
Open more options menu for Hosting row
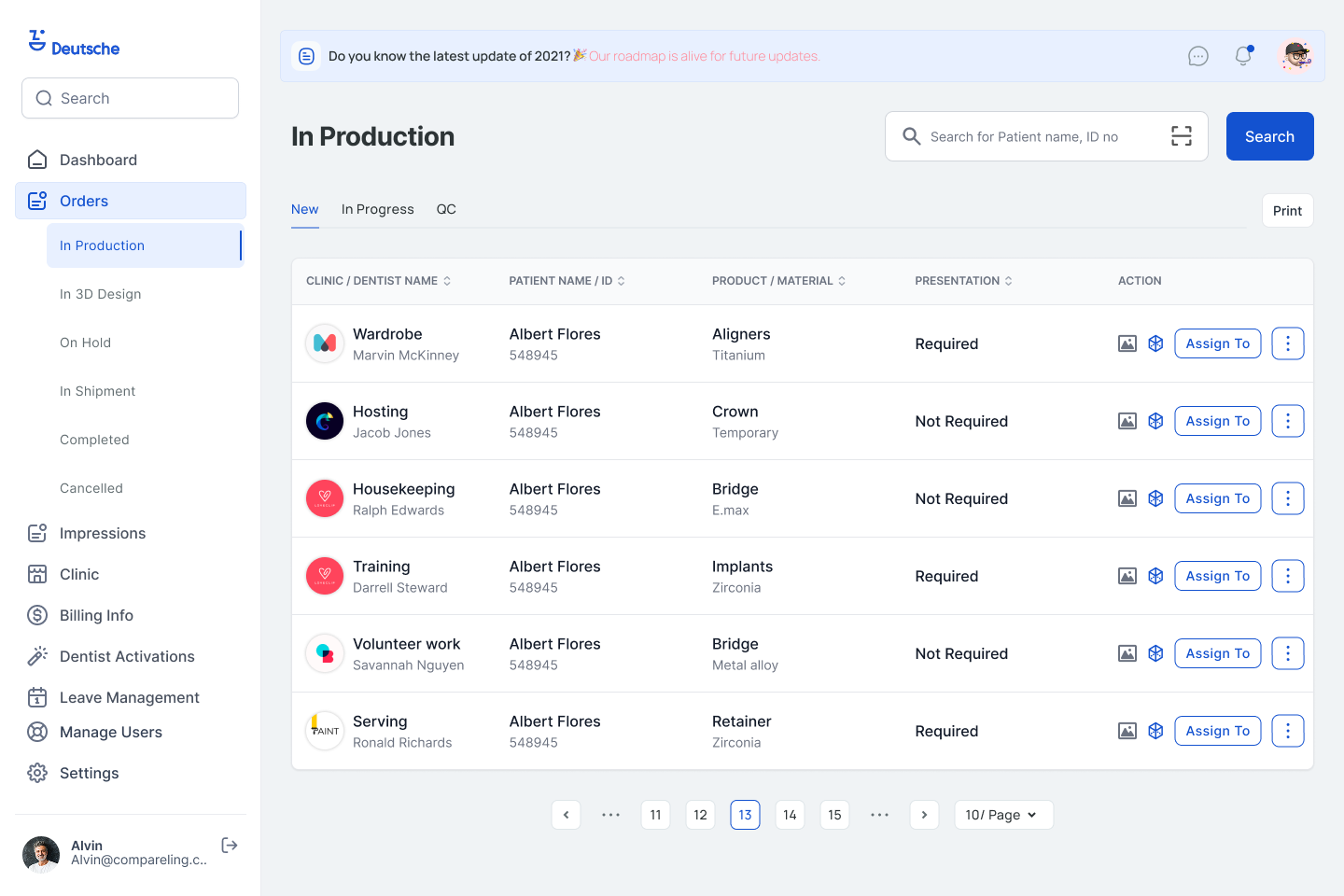[x=1288, y=421]
